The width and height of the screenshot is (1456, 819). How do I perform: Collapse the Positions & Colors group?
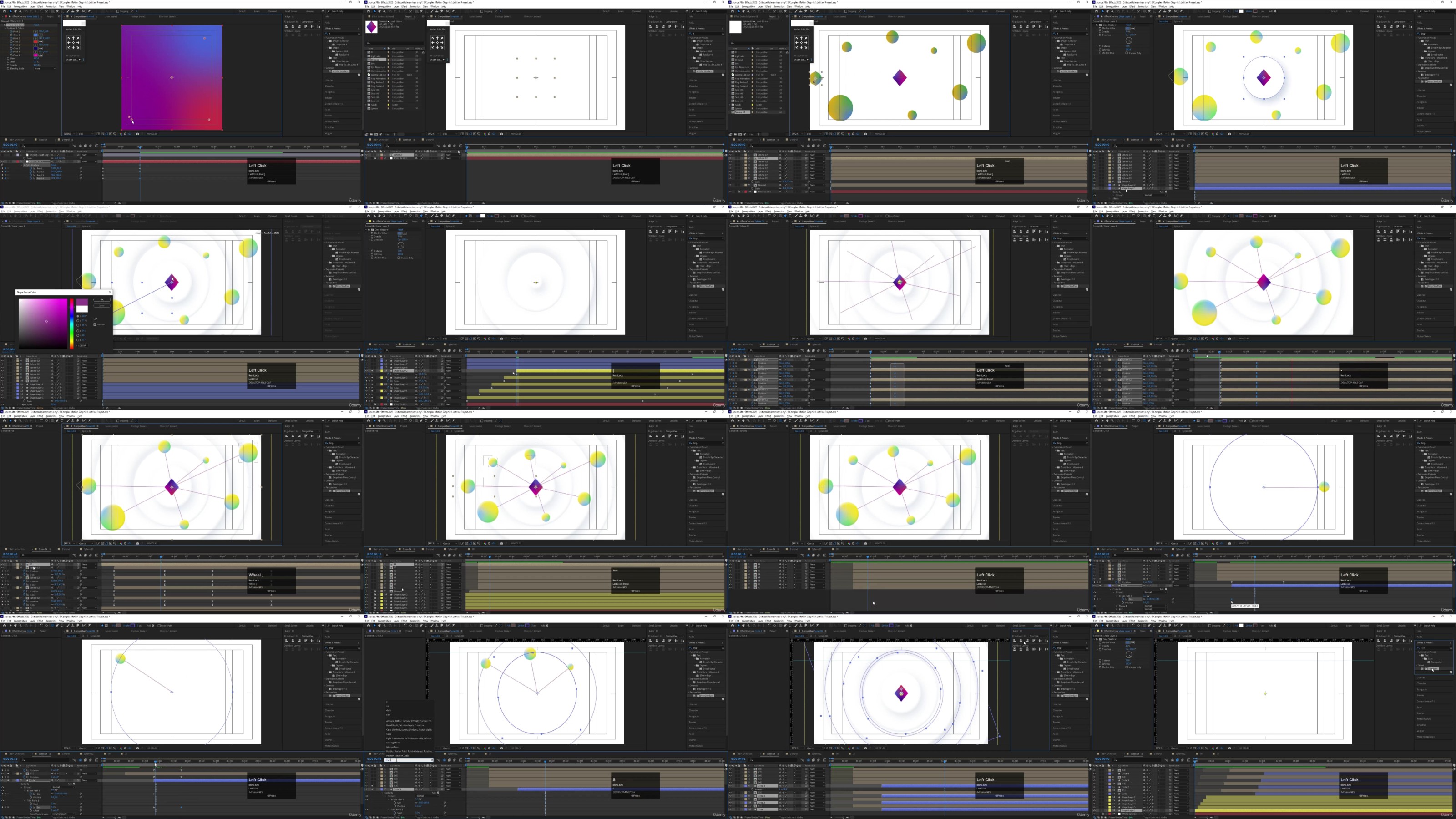(5, 28)
